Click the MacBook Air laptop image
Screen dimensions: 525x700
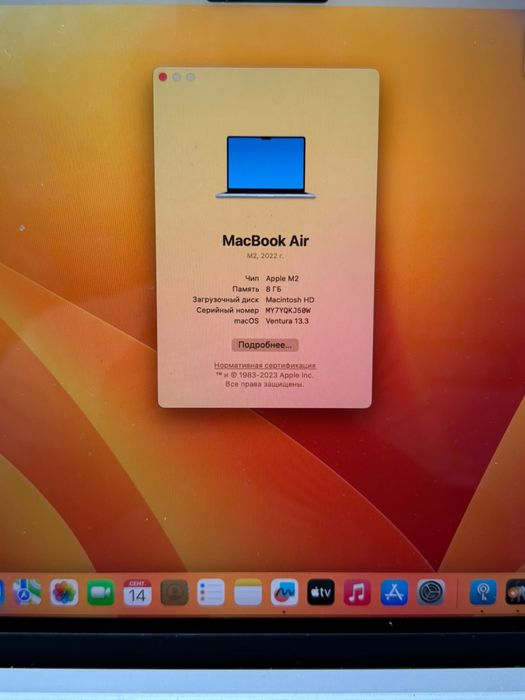(266, 167)
